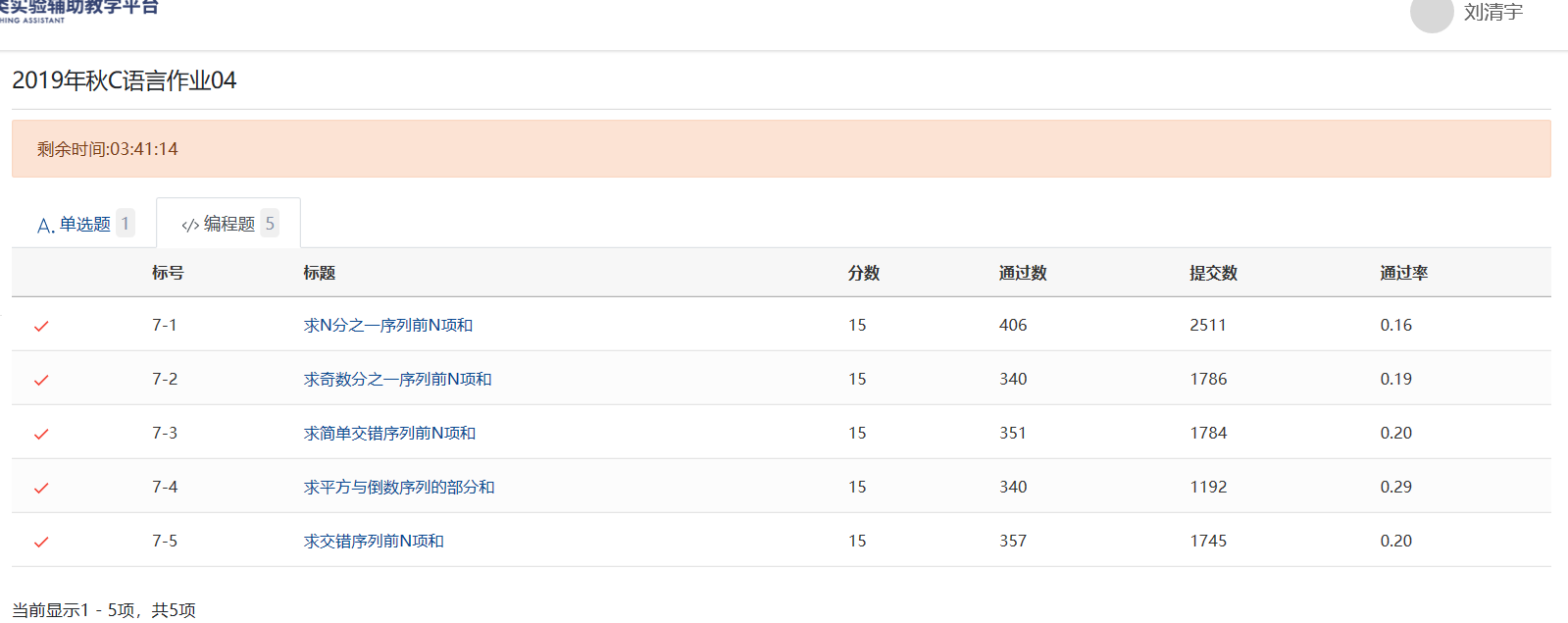Switch to the 单选题 tab

(84, 224)
